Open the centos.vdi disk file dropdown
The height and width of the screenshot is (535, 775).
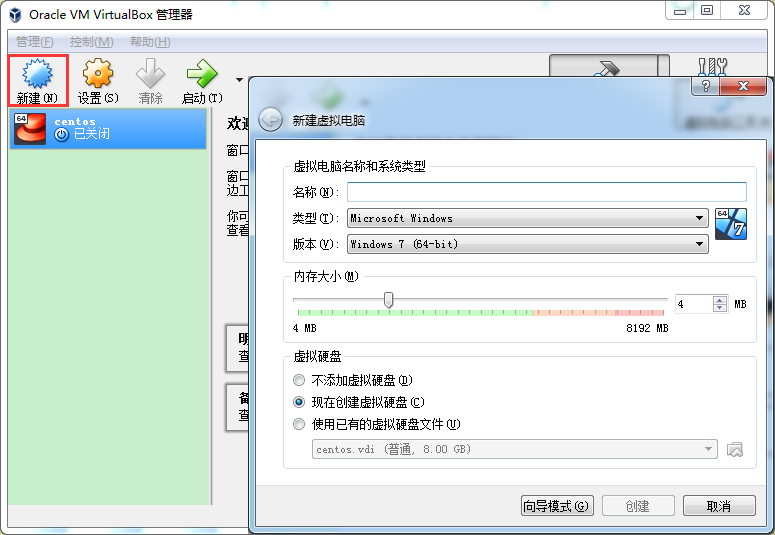[x=515, y=449]
